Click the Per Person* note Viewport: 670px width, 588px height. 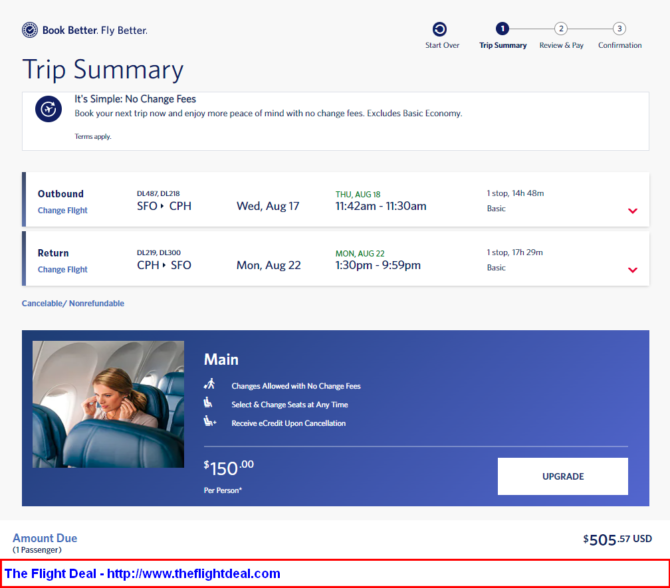223,490
